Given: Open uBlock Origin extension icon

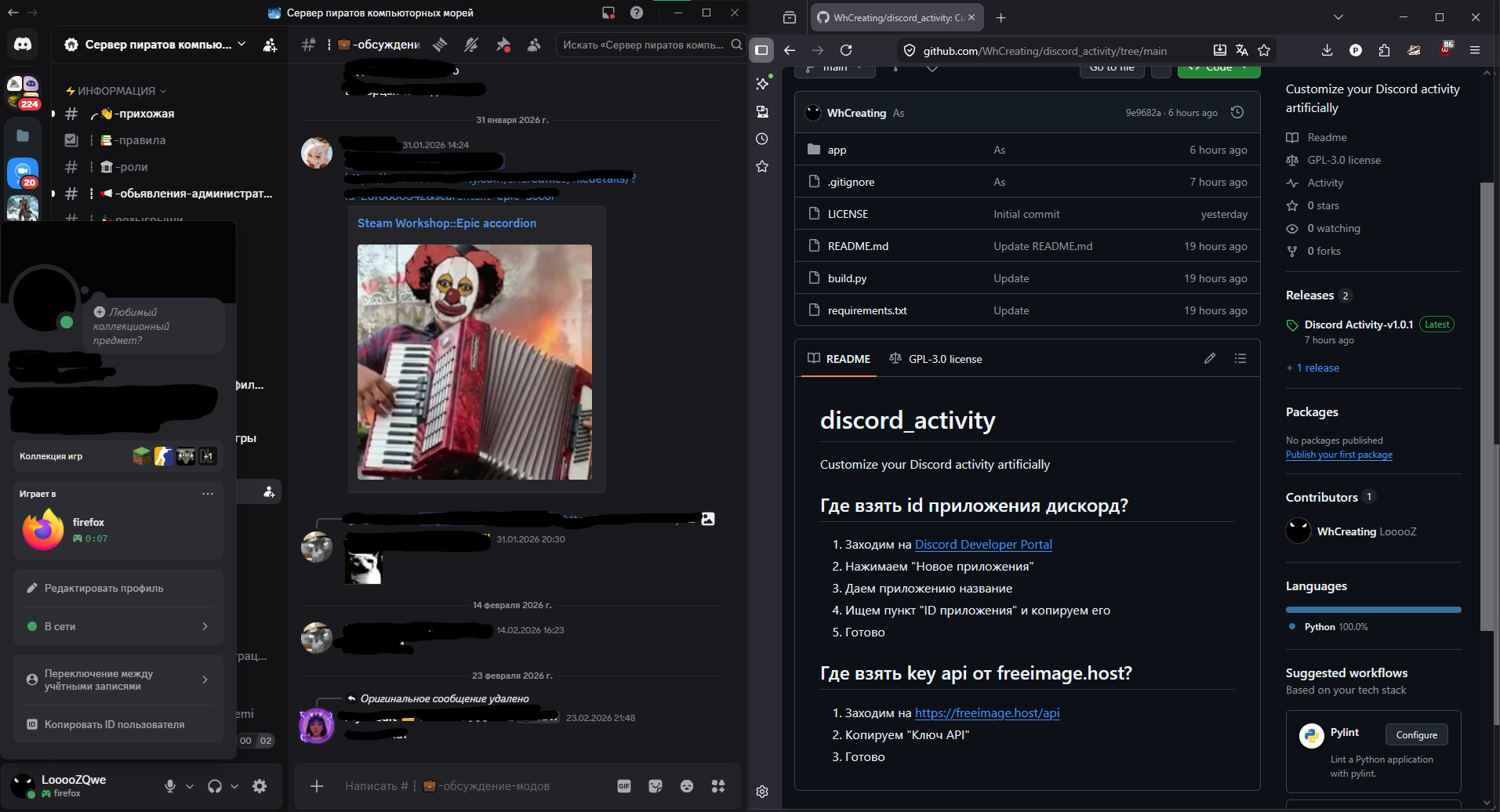Looking at the screenshot, I should coord(1446,49).
